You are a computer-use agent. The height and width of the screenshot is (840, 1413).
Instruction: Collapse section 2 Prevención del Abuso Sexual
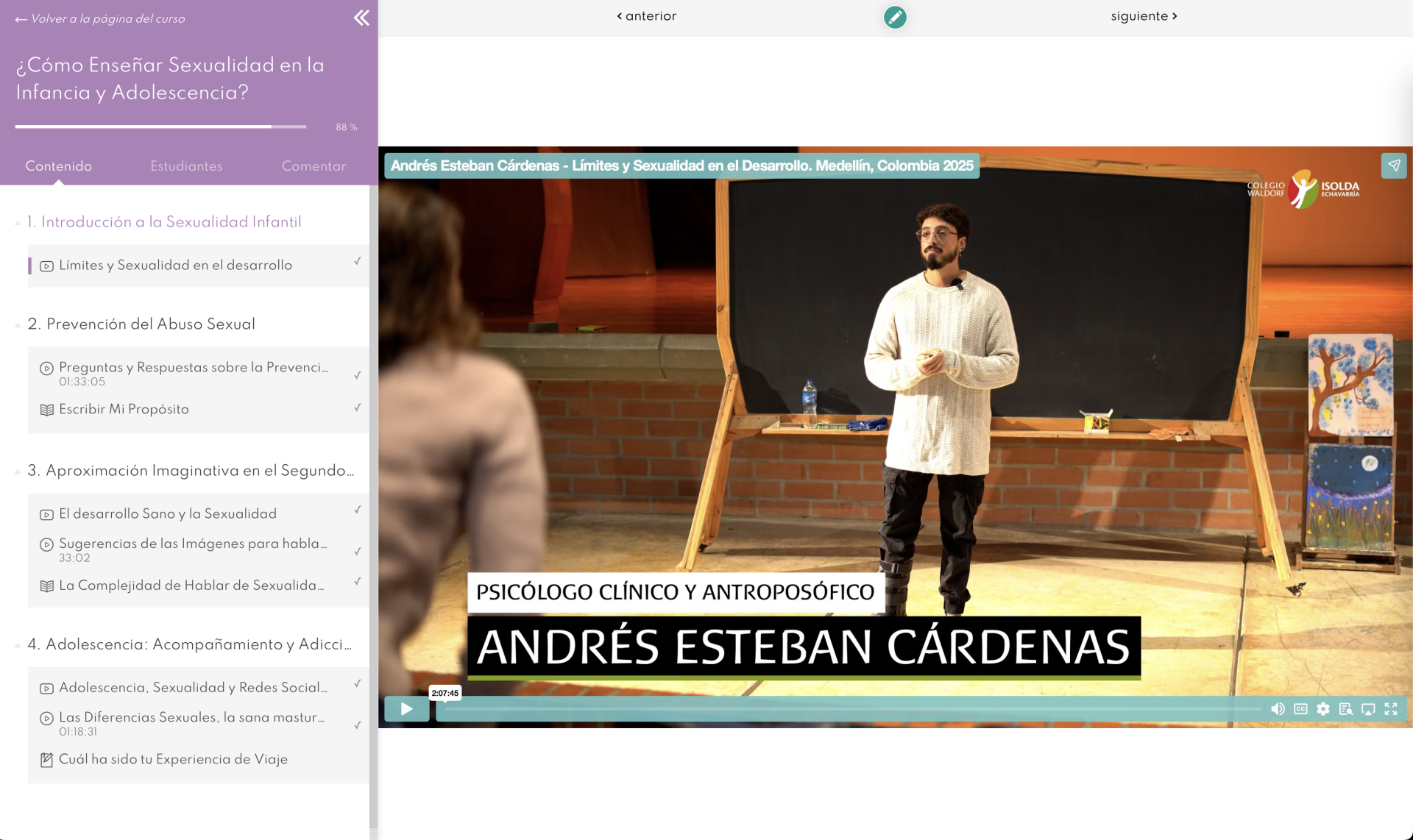[18, 325]
